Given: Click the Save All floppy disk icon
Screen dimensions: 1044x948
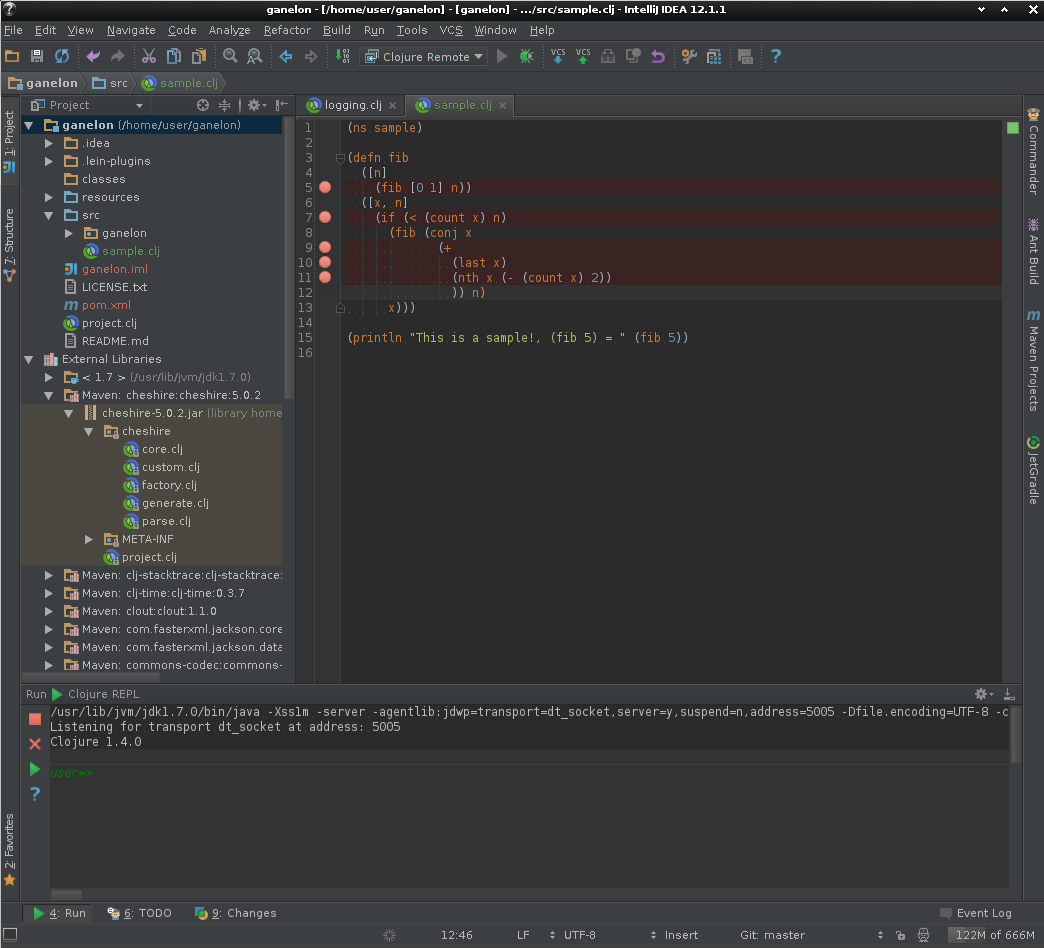Looking at the screenshot, I should [x=37, y=57].
